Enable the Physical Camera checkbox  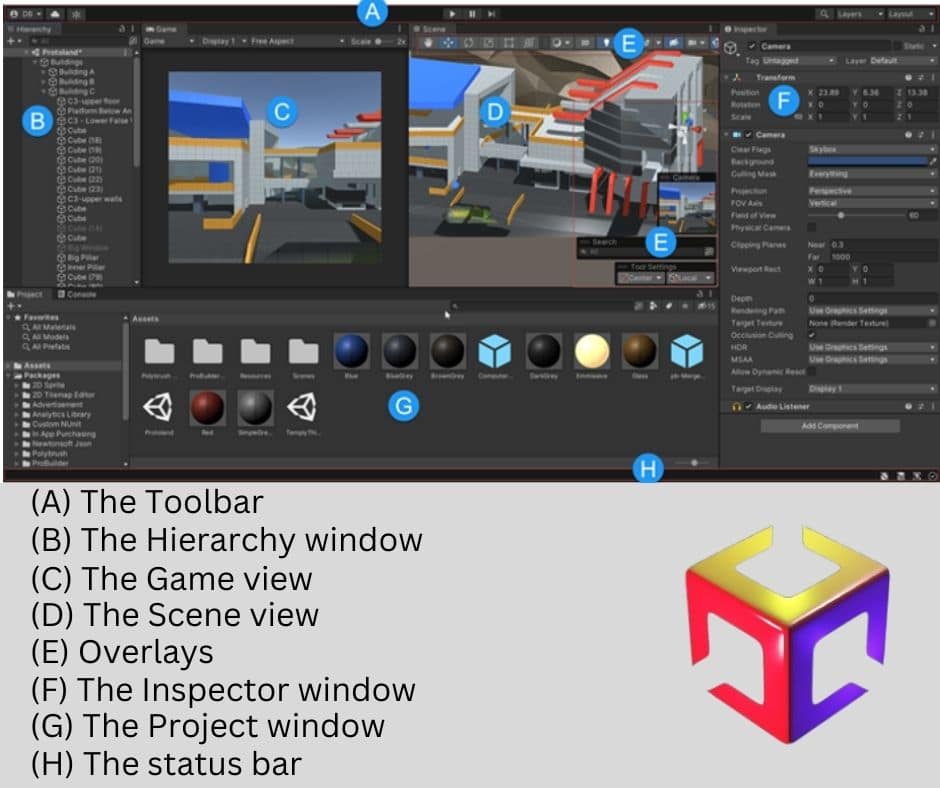click(x=812, y=227)
